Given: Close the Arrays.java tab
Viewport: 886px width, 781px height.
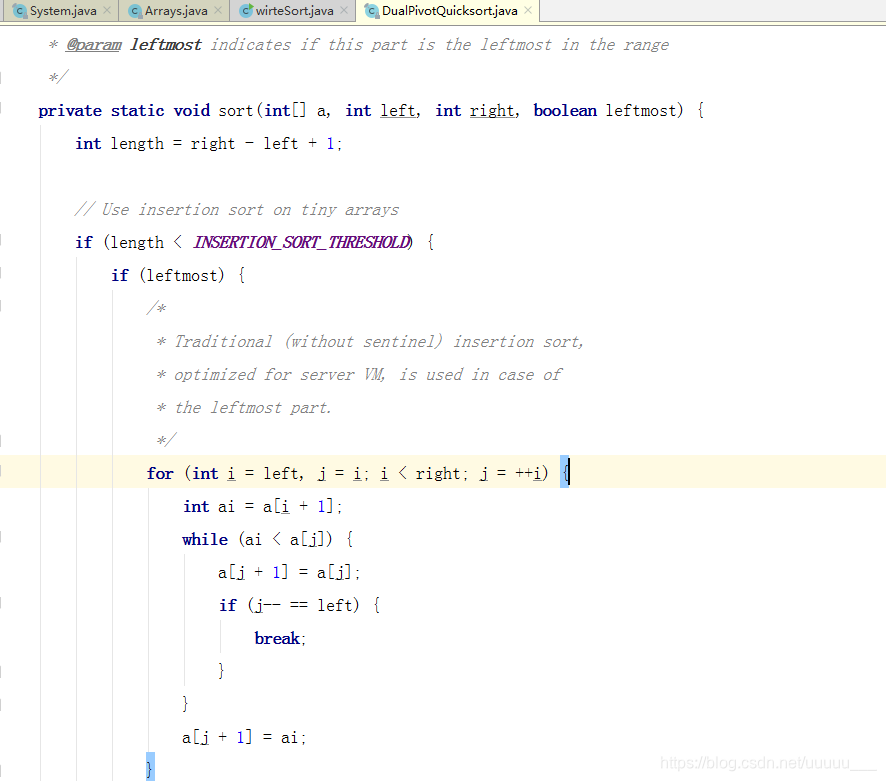Looking at the screenshot, I should [218, 10].
